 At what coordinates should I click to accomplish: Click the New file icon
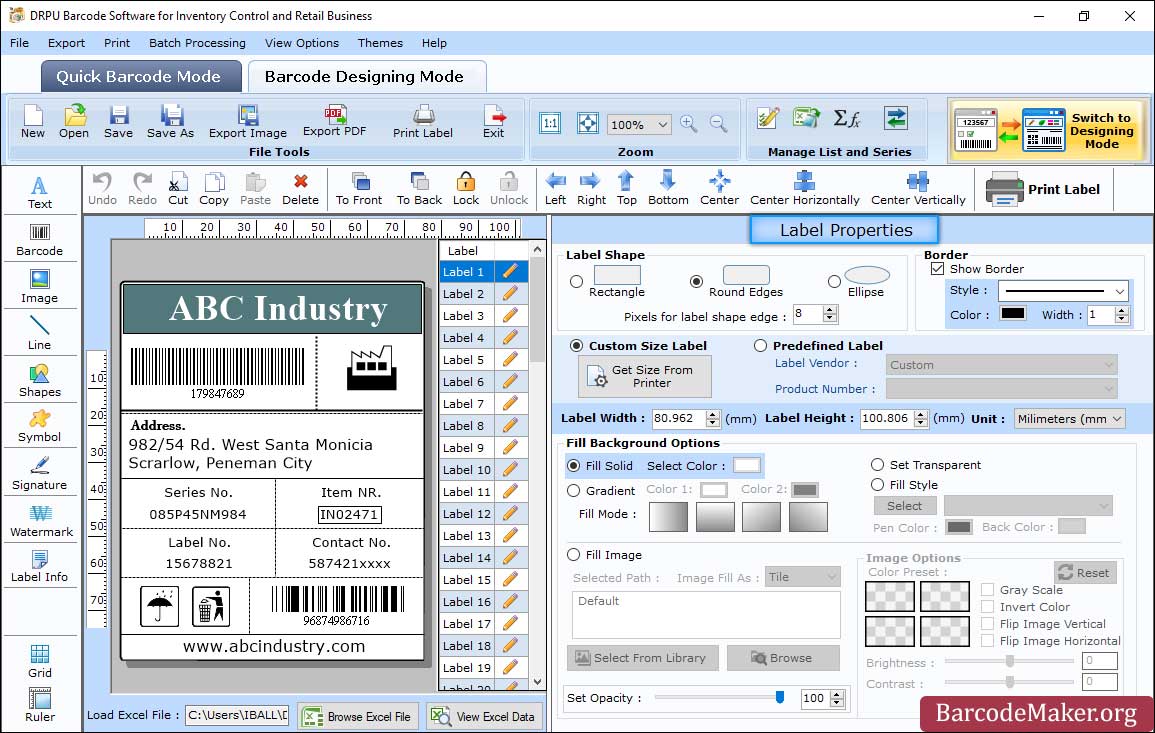(x=33, y=122)
